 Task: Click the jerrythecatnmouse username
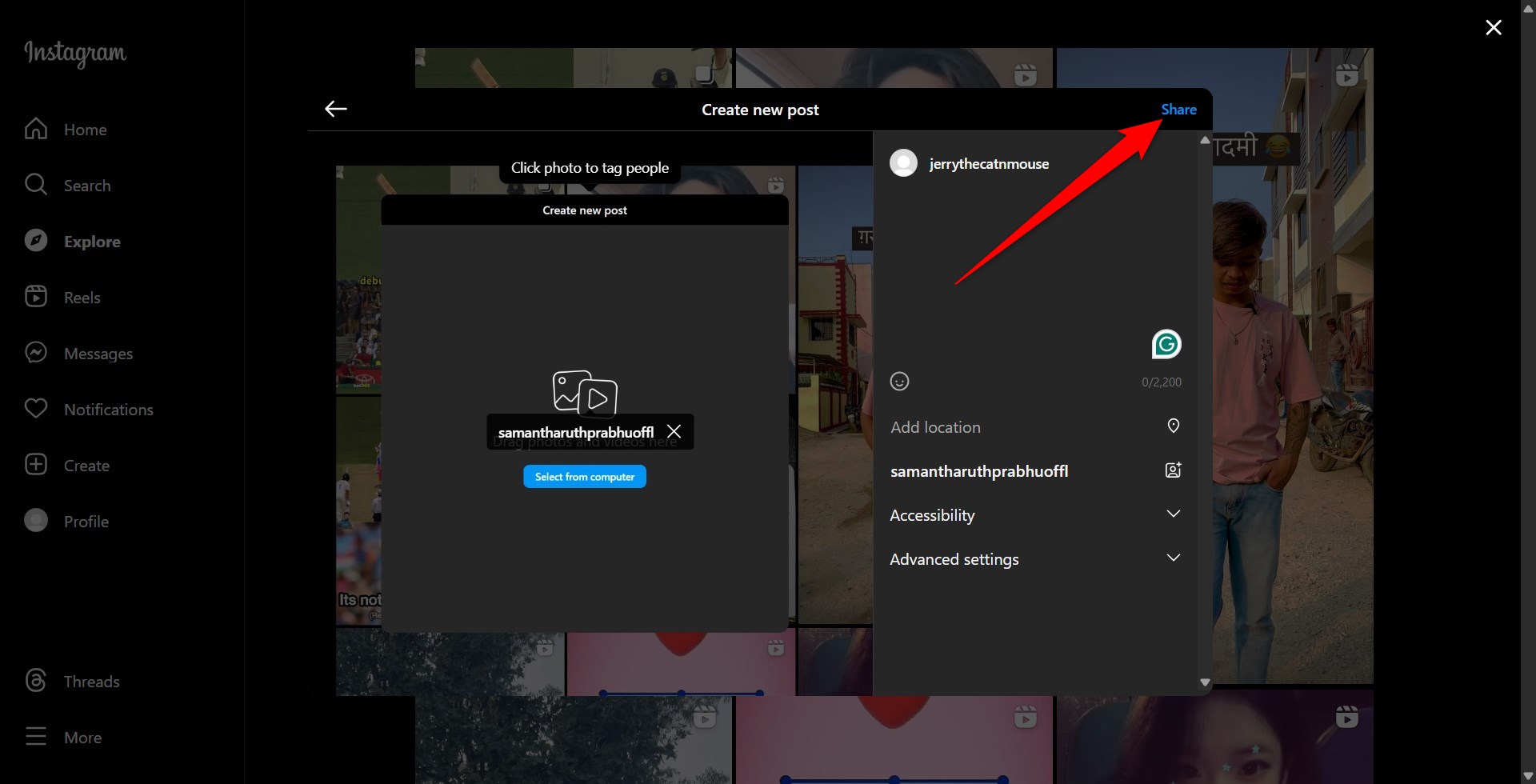pyautogui.click(x=989, y=164)
